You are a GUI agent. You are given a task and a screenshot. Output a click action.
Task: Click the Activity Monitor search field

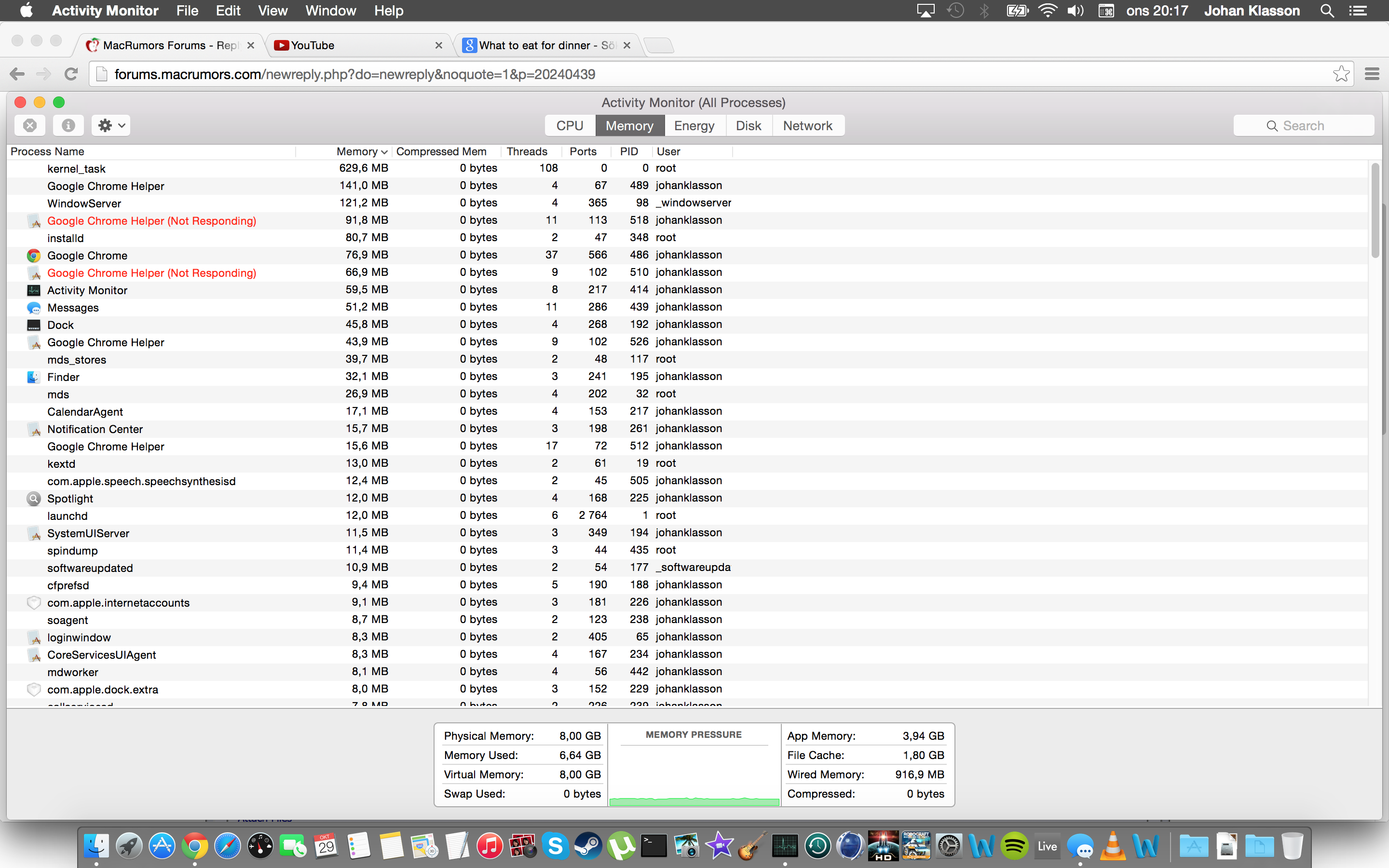point(1304,126)
